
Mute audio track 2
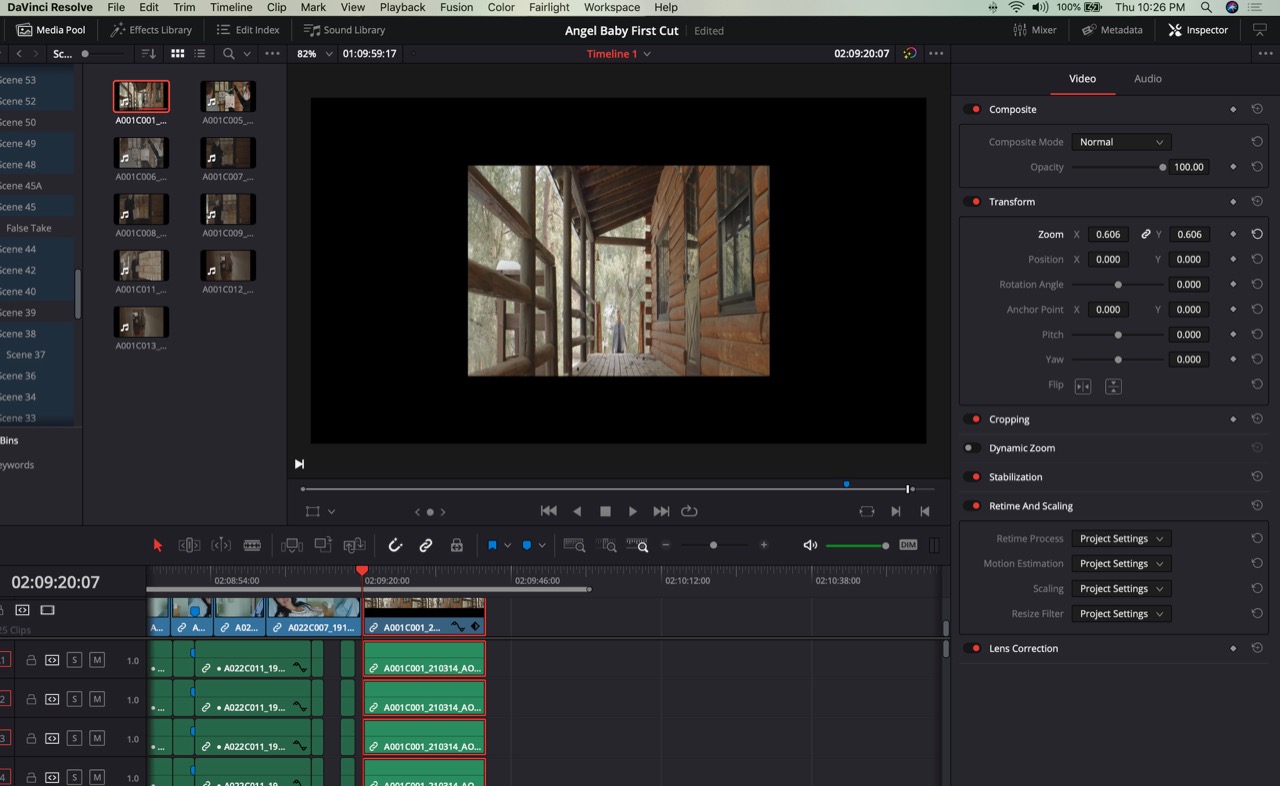click(97, 699)
